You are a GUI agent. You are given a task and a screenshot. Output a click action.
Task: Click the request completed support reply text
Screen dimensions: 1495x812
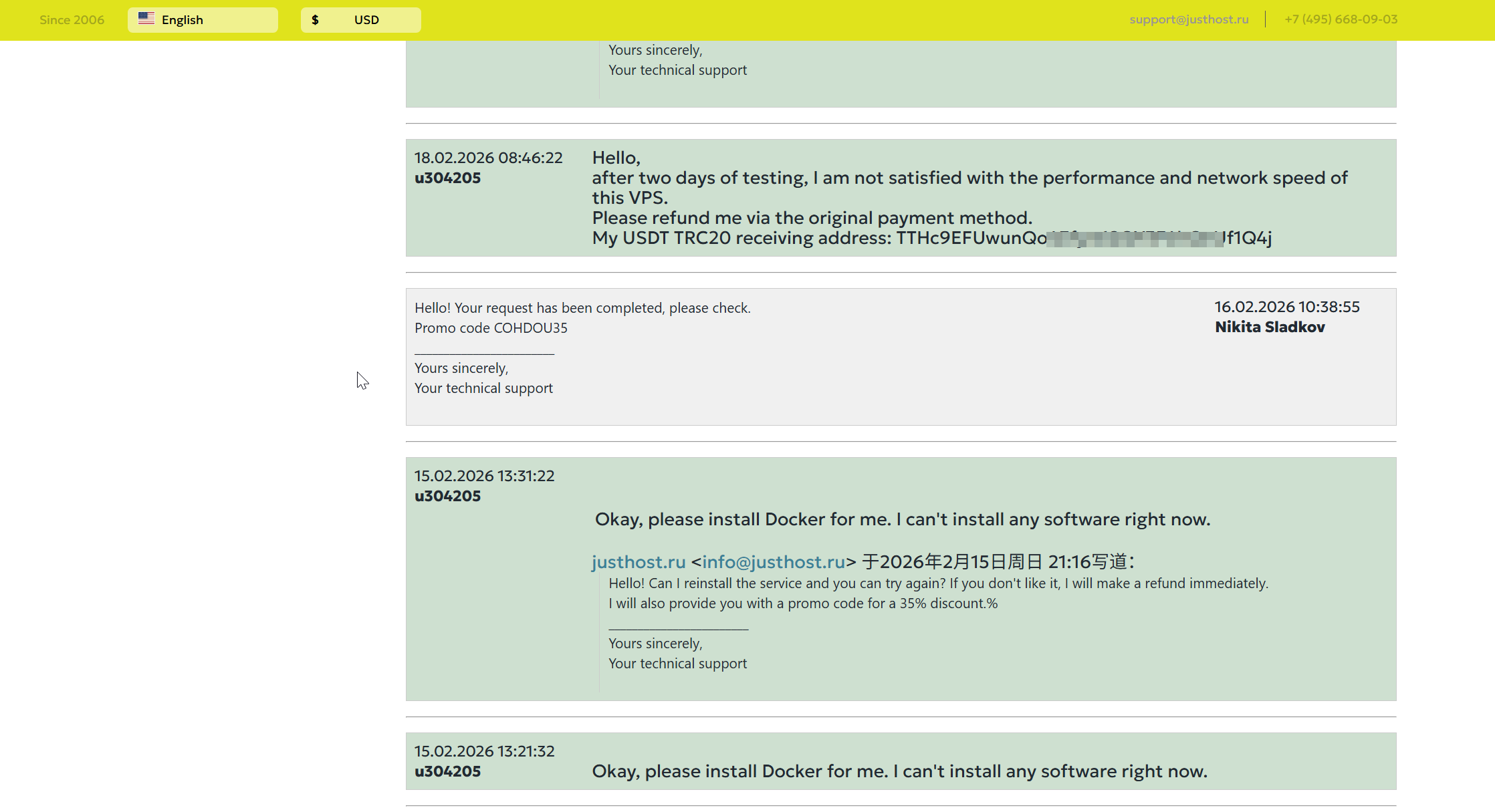(x=582, y=308)
